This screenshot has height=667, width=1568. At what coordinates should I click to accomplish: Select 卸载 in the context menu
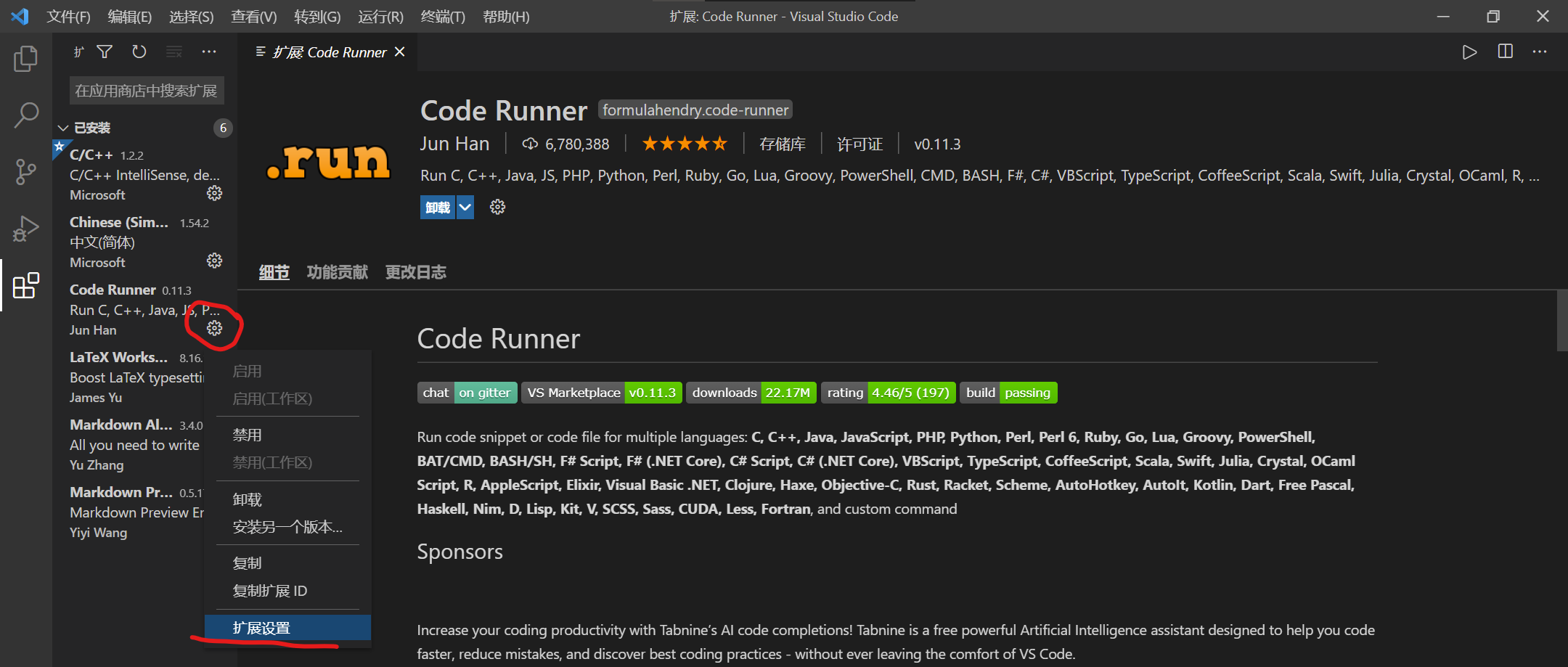[288, 499]
